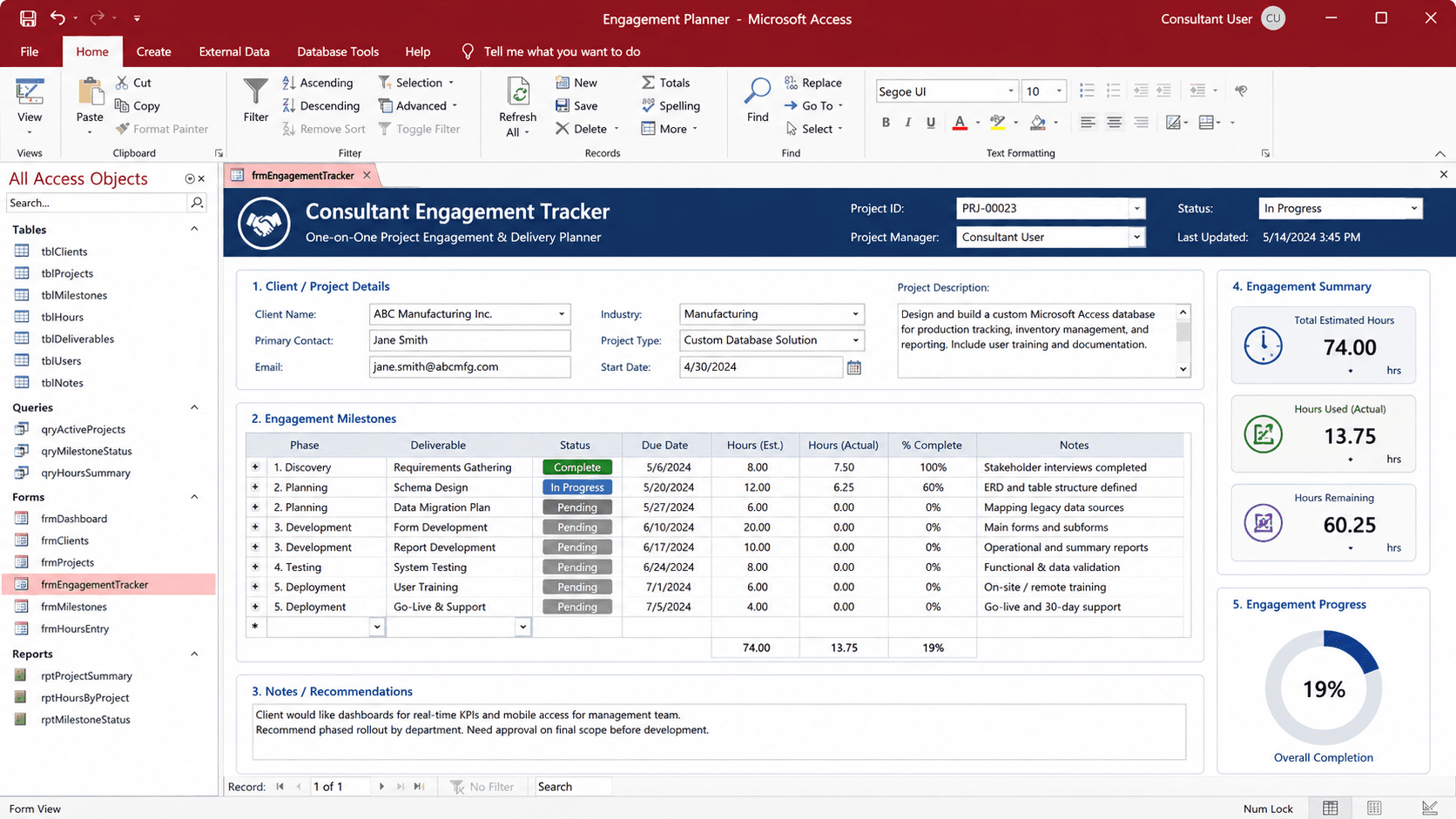Click Form View icon in status bar

coord(1331,809)
